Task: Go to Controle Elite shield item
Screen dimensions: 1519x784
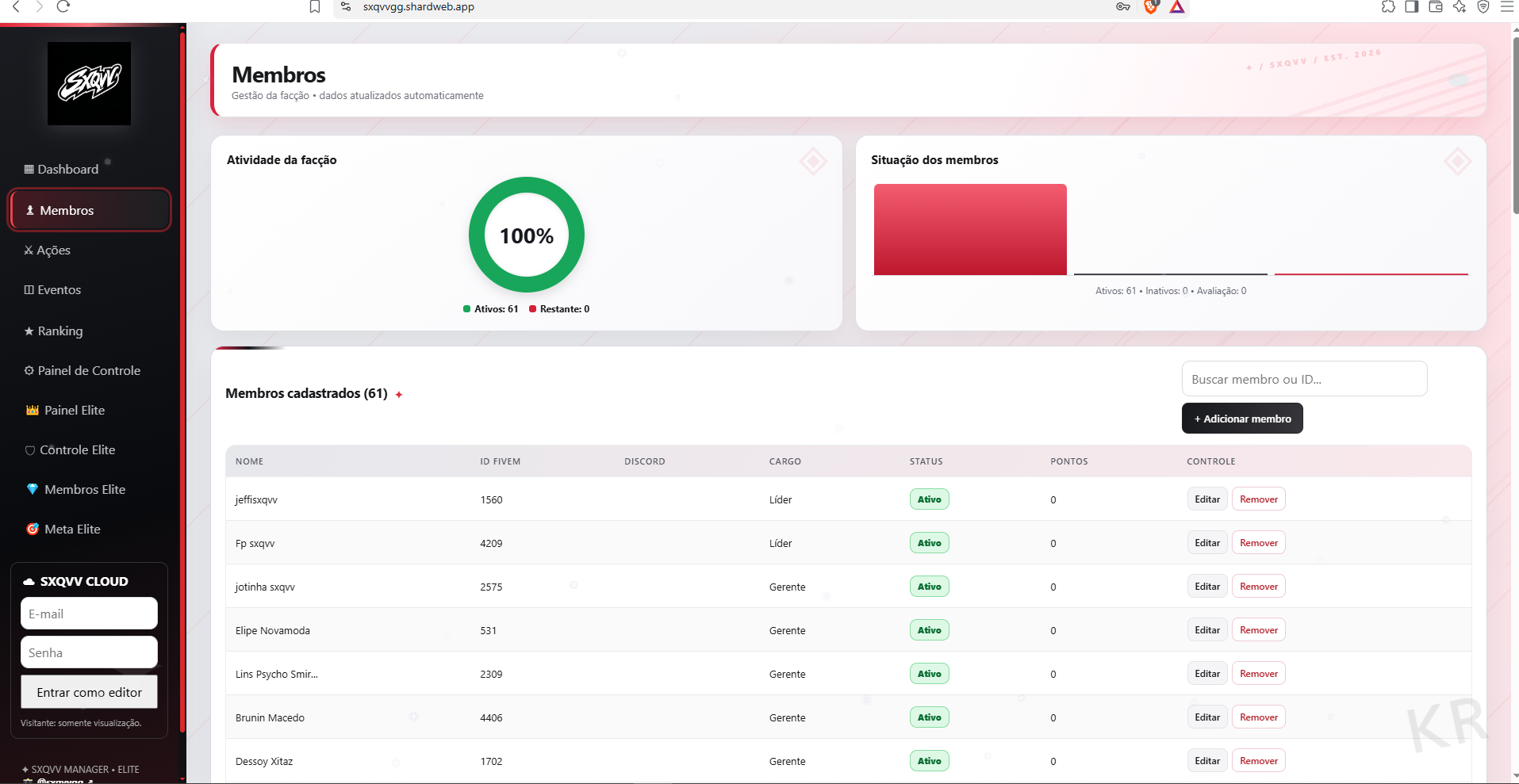Action: (x=70, y=449)
